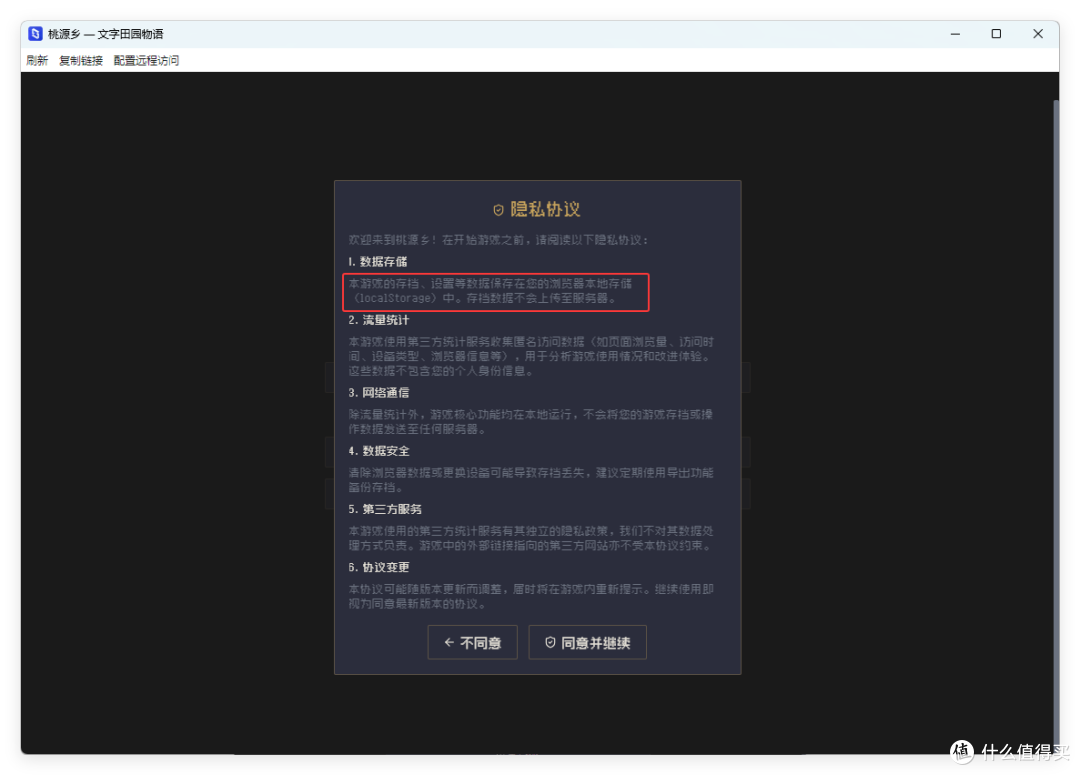This screenshot has height=775, width=1080.
Task: Click the heading 2. 流量统计
Action: tap(378, 320)
